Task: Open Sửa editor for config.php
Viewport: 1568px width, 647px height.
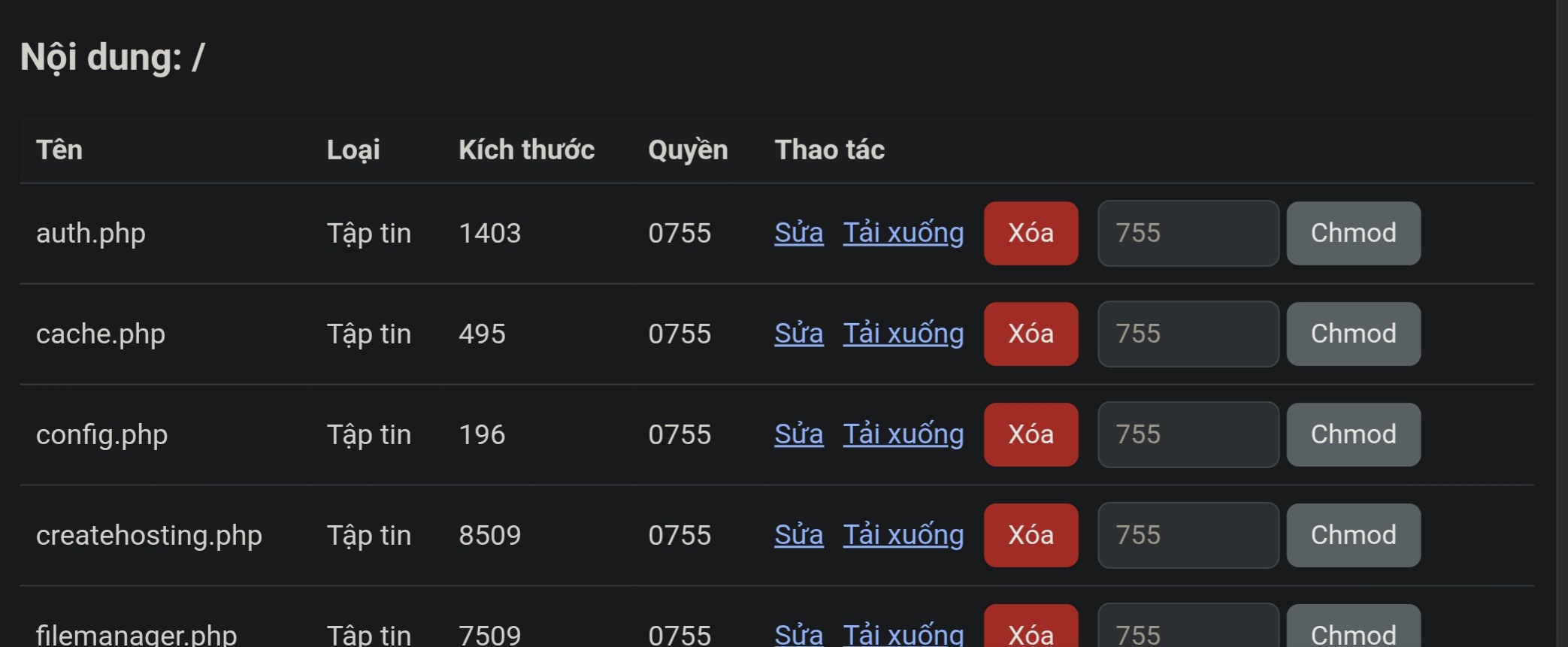Action: tap(798, 434)
